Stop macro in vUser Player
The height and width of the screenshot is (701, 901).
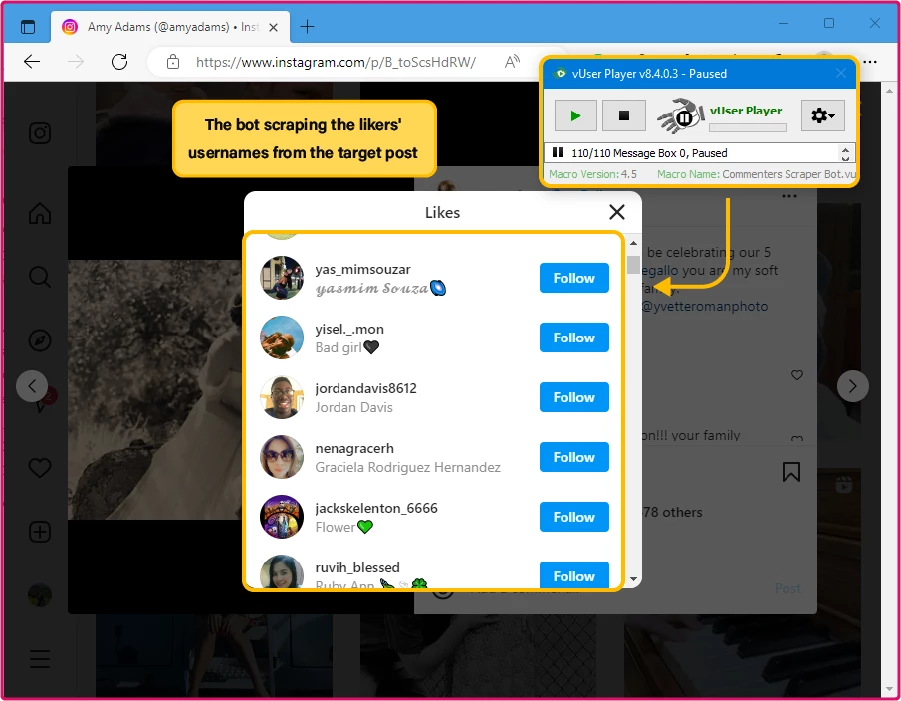(x=623, y=116)
